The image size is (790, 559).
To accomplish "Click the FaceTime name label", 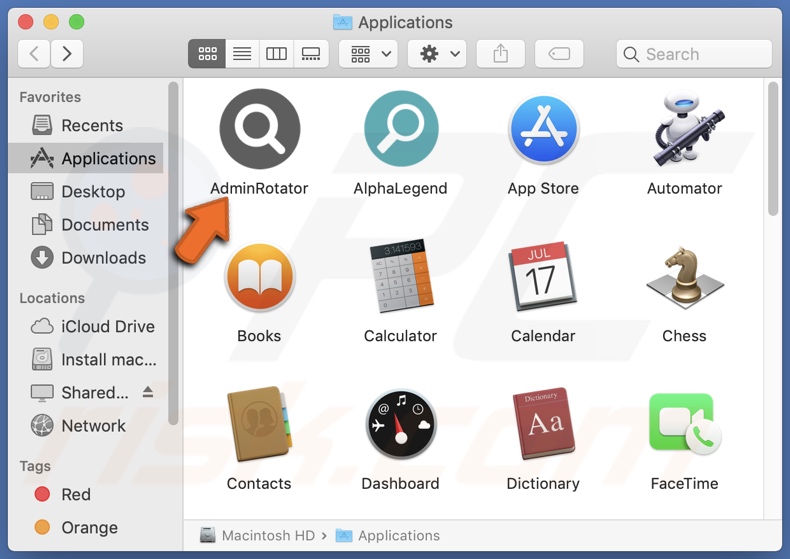I will [x=685, y=483].
